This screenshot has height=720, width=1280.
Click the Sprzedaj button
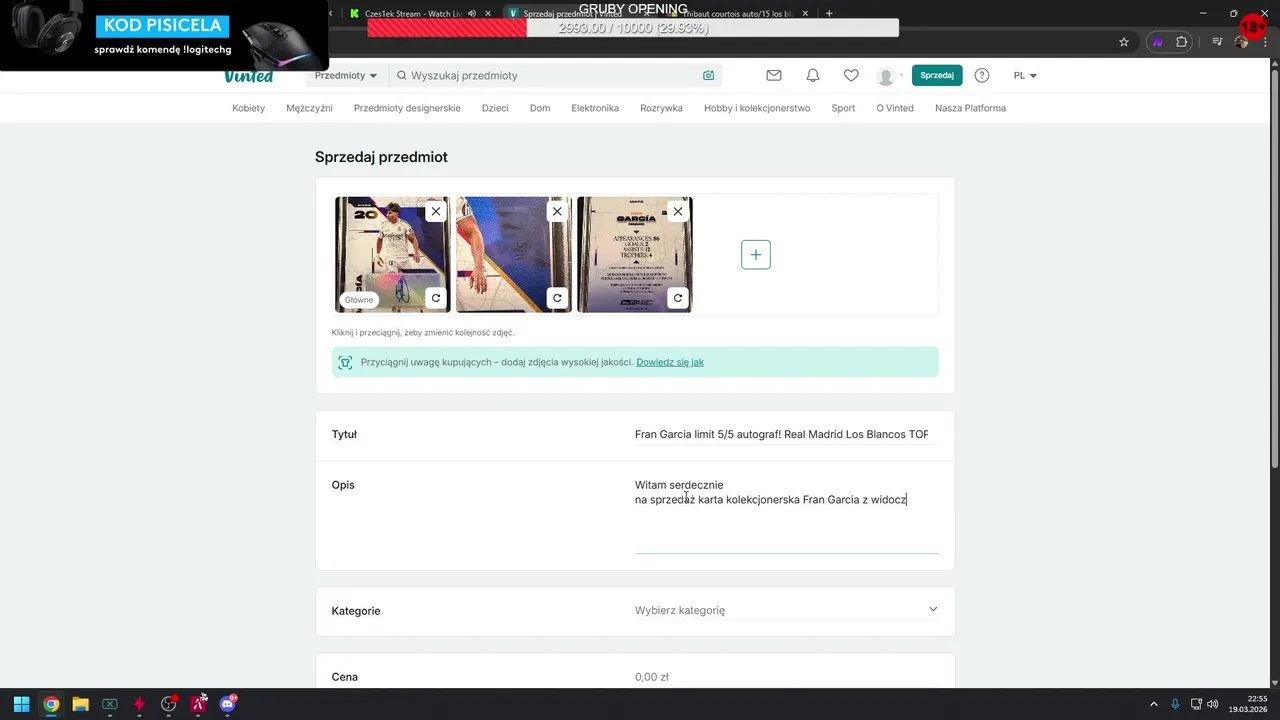pyautogui.click(x=937, y=75)
